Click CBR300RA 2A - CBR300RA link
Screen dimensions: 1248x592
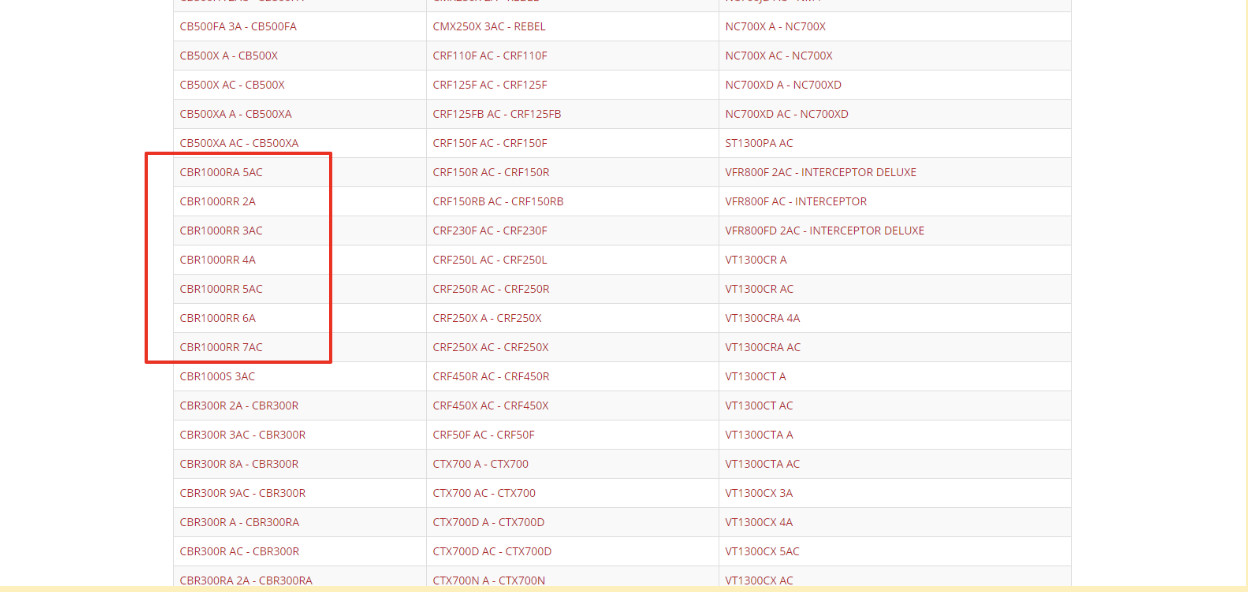(246, 580)
